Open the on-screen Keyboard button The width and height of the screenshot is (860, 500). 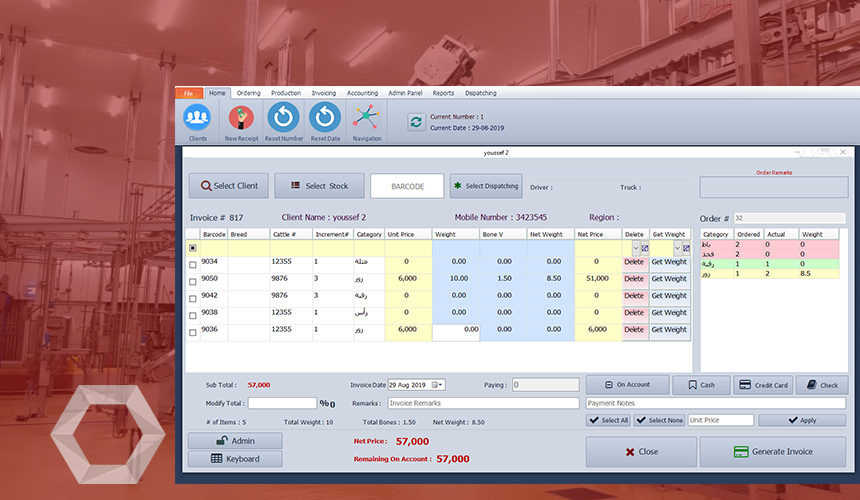coord(235,459)
